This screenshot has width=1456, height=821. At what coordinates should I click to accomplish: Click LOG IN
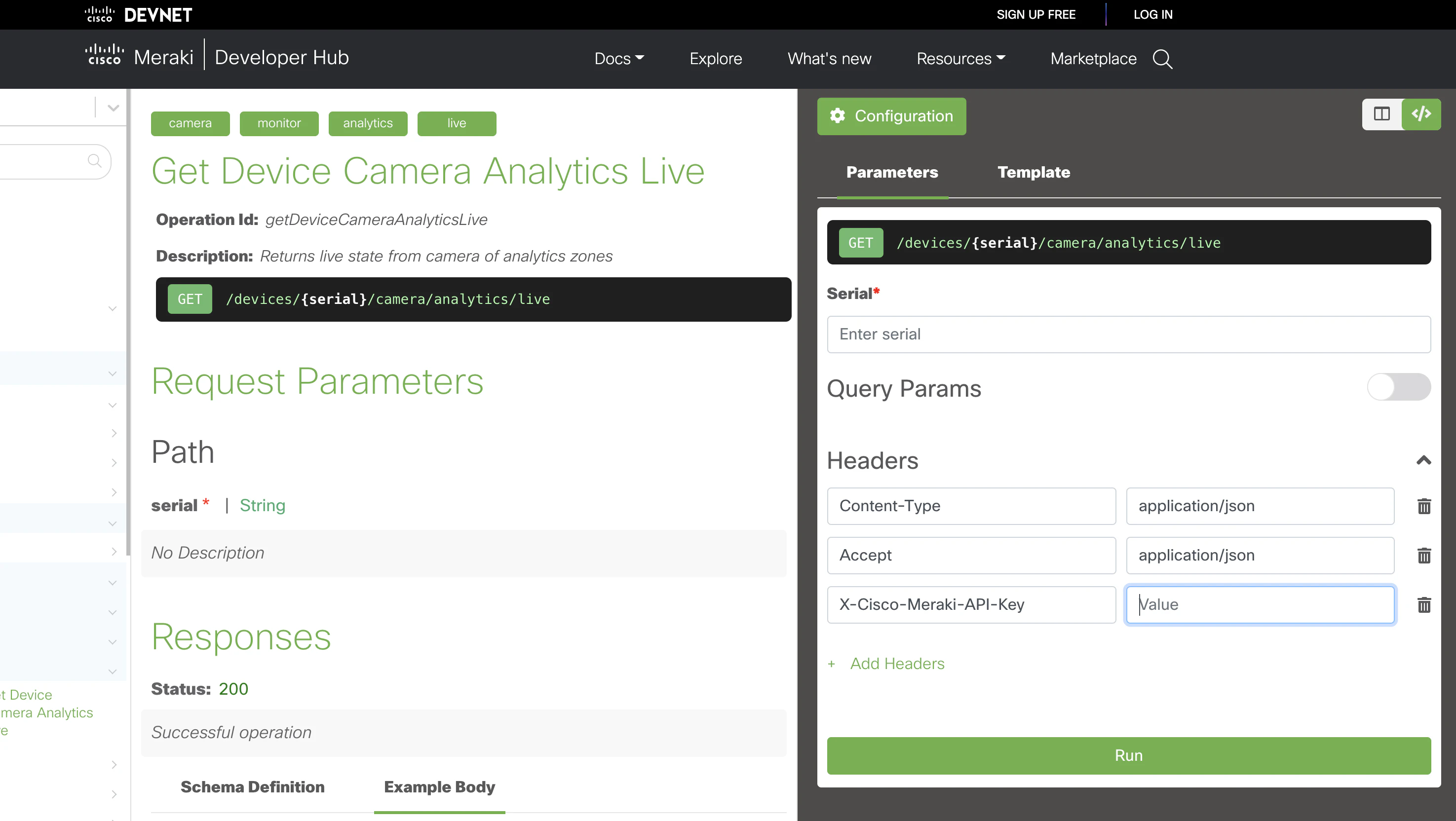[x=1152, y=15]
